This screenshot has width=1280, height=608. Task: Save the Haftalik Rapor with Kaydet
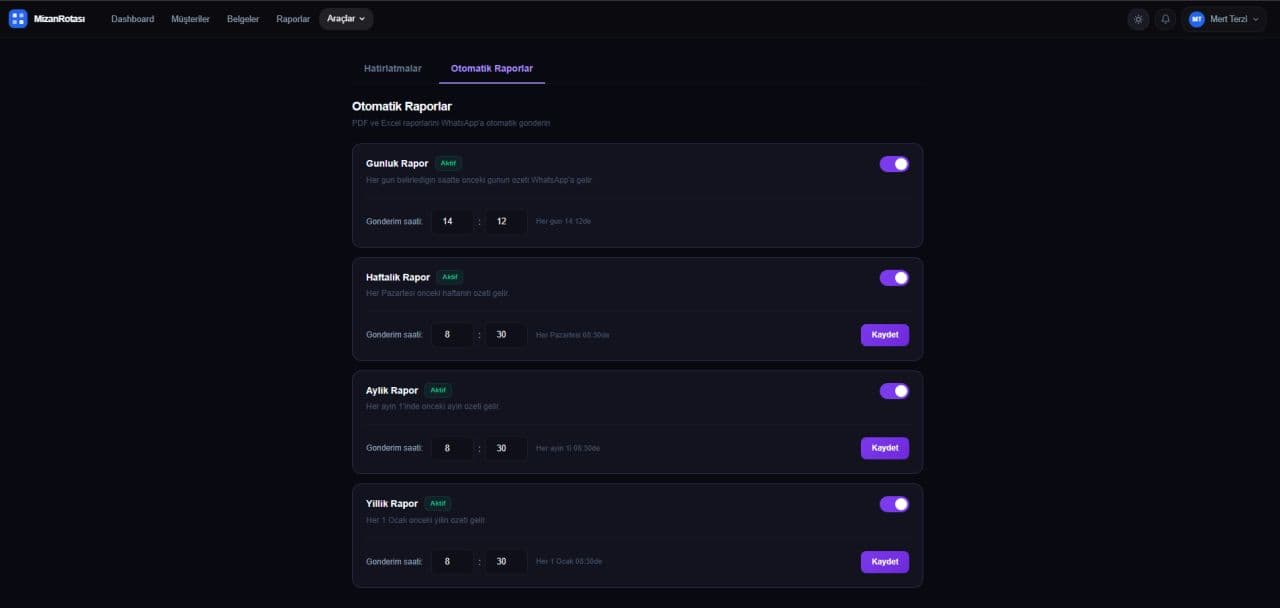point(885,335)
